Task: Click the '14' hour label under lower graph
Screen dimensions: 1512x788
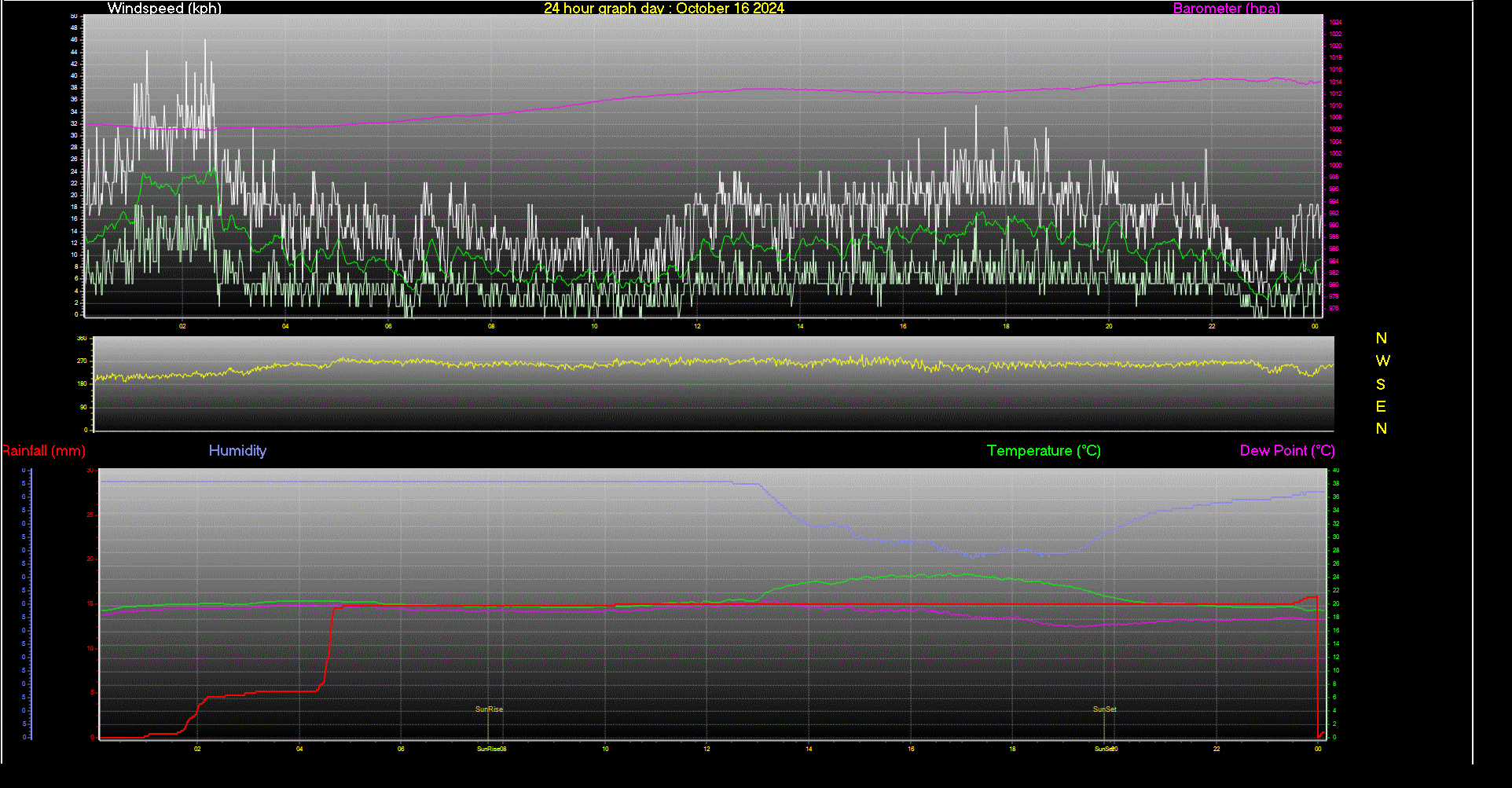Action: pos(809,749)
